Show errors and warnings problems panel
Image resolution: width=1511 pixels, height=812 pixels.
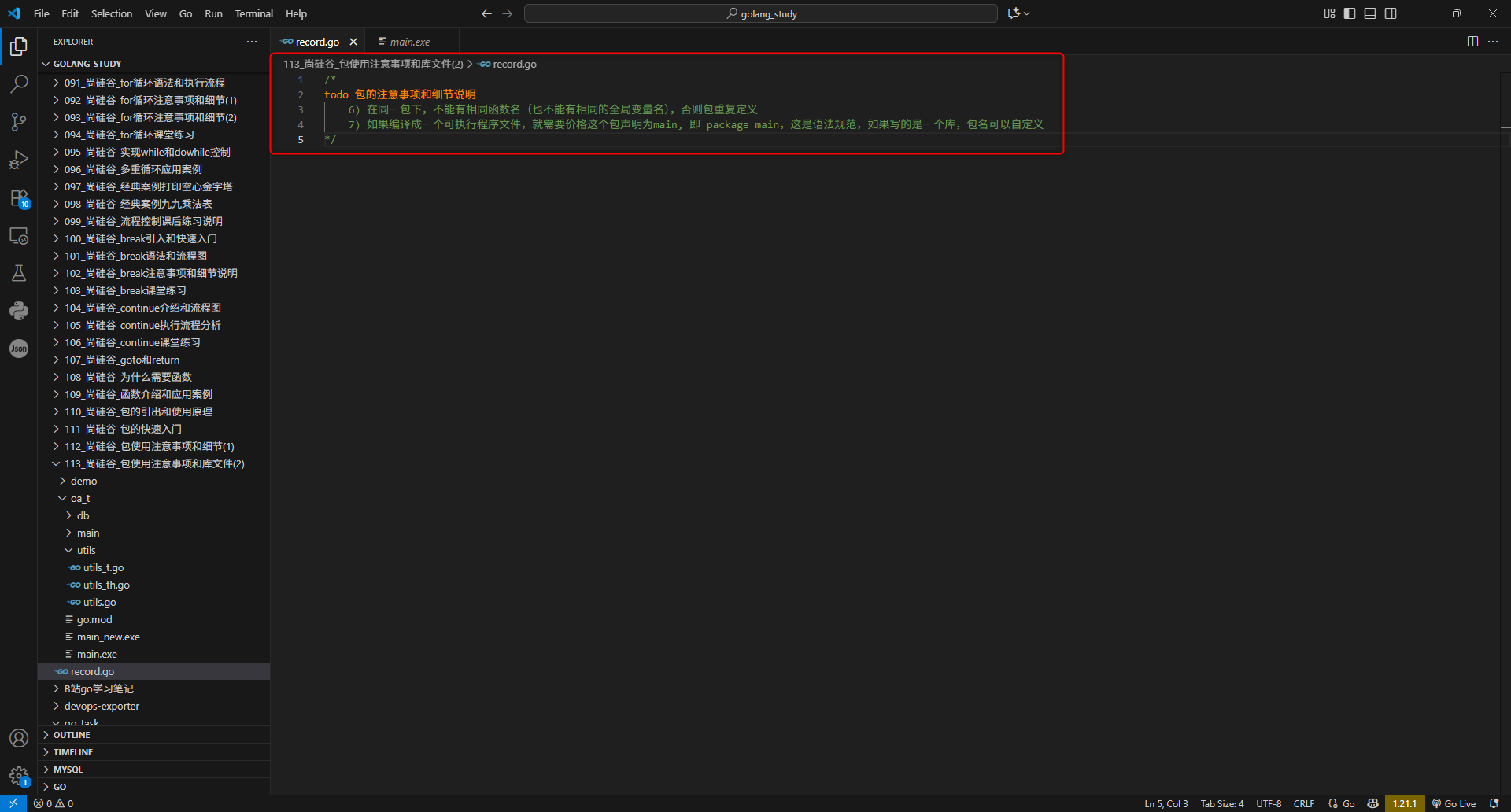pyautogui.click(x=54, y=803)
